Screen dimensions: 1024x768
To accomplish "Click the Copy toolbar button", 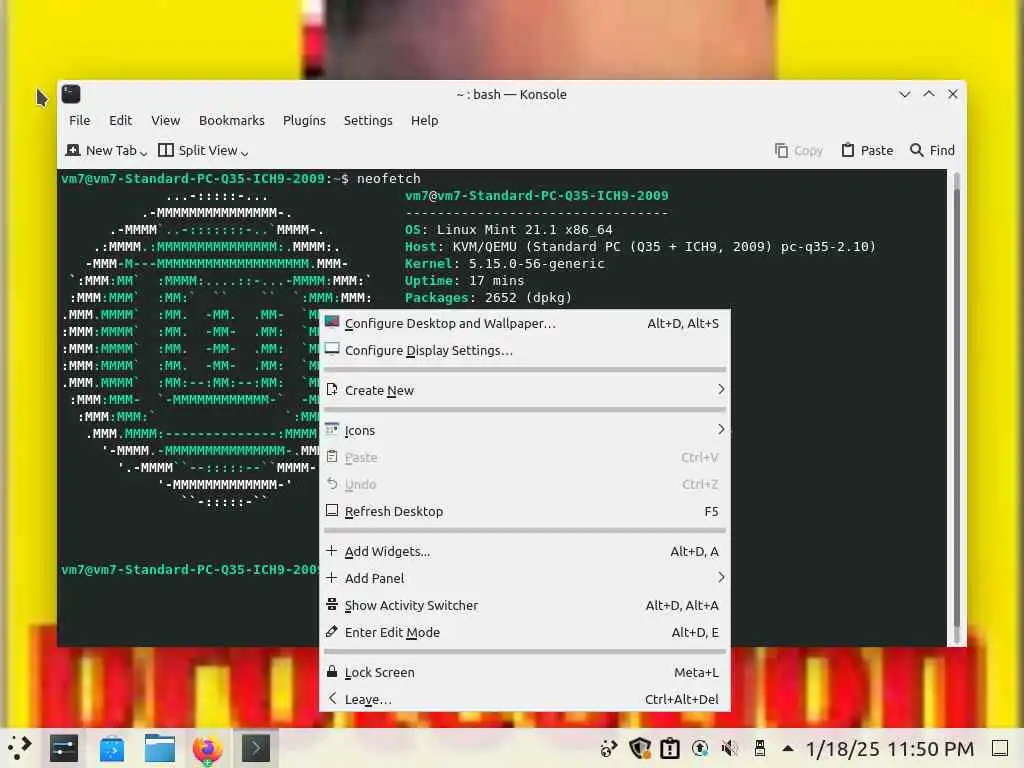I will (x=799, y=150).
